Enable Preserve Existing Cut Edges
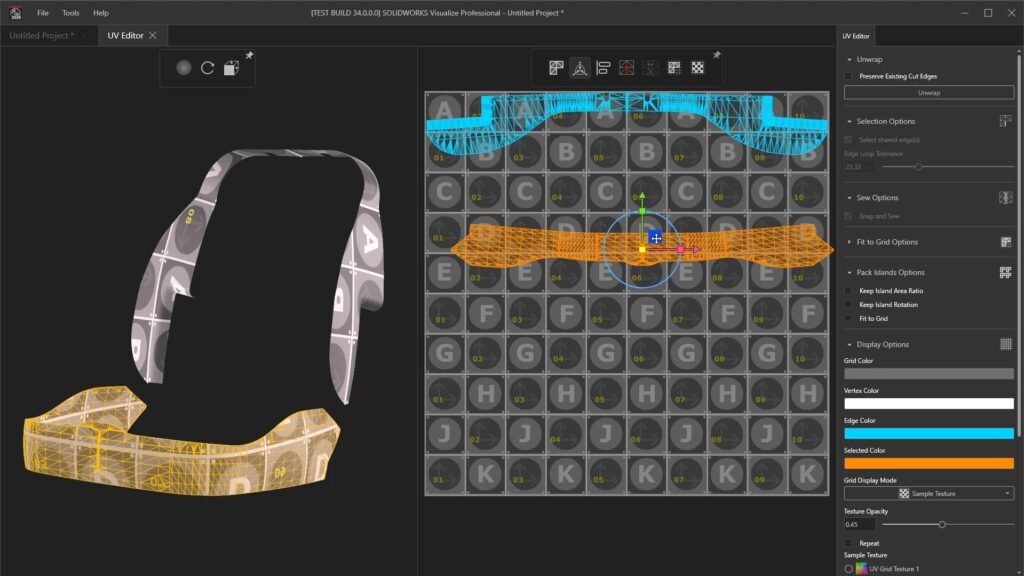 point(848,76)
